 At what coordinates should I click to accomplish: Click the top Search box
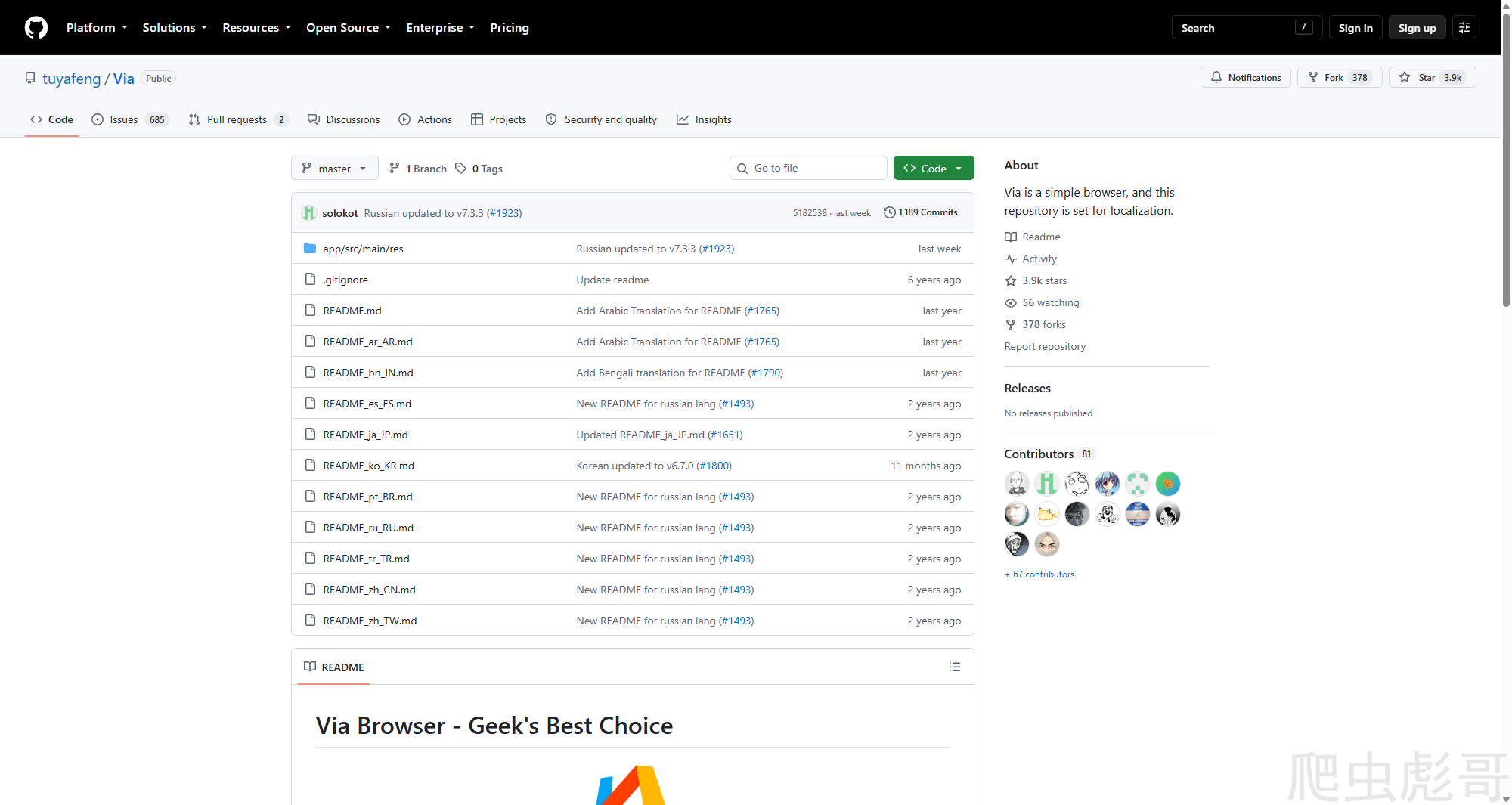(x=1247, y=28)
